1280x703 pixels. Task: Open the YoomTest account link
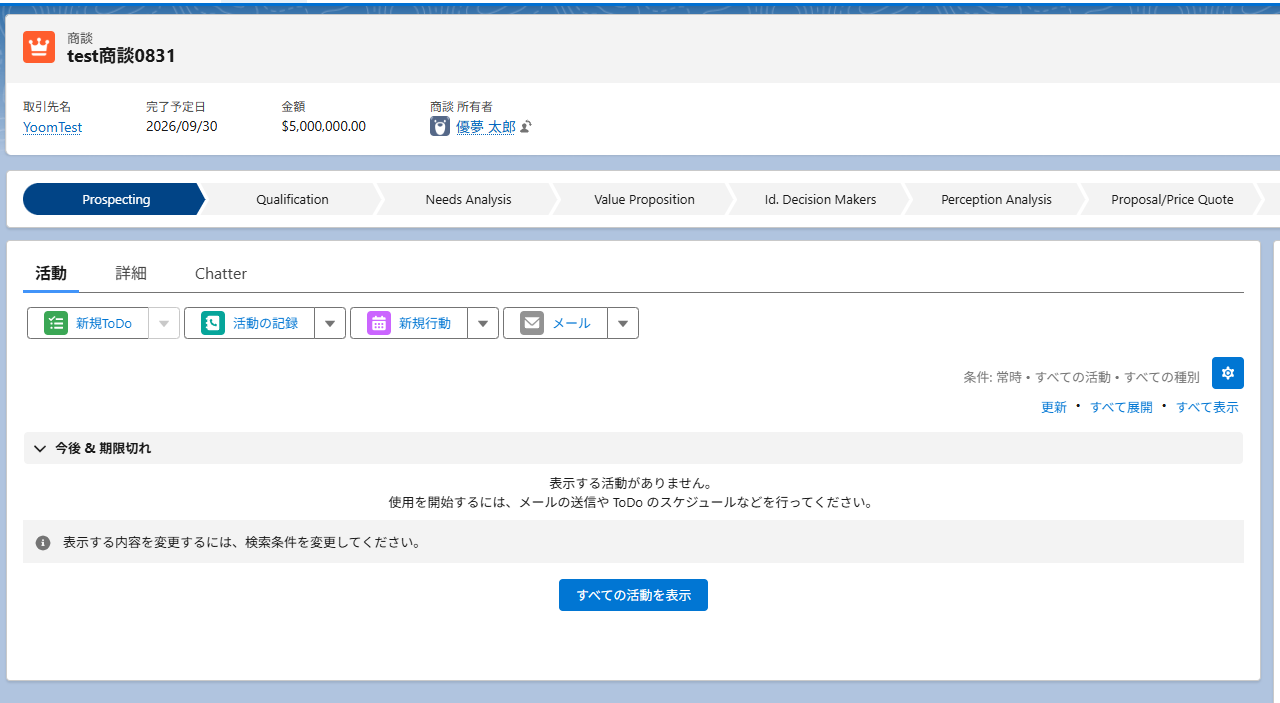[x=52, y=127]
